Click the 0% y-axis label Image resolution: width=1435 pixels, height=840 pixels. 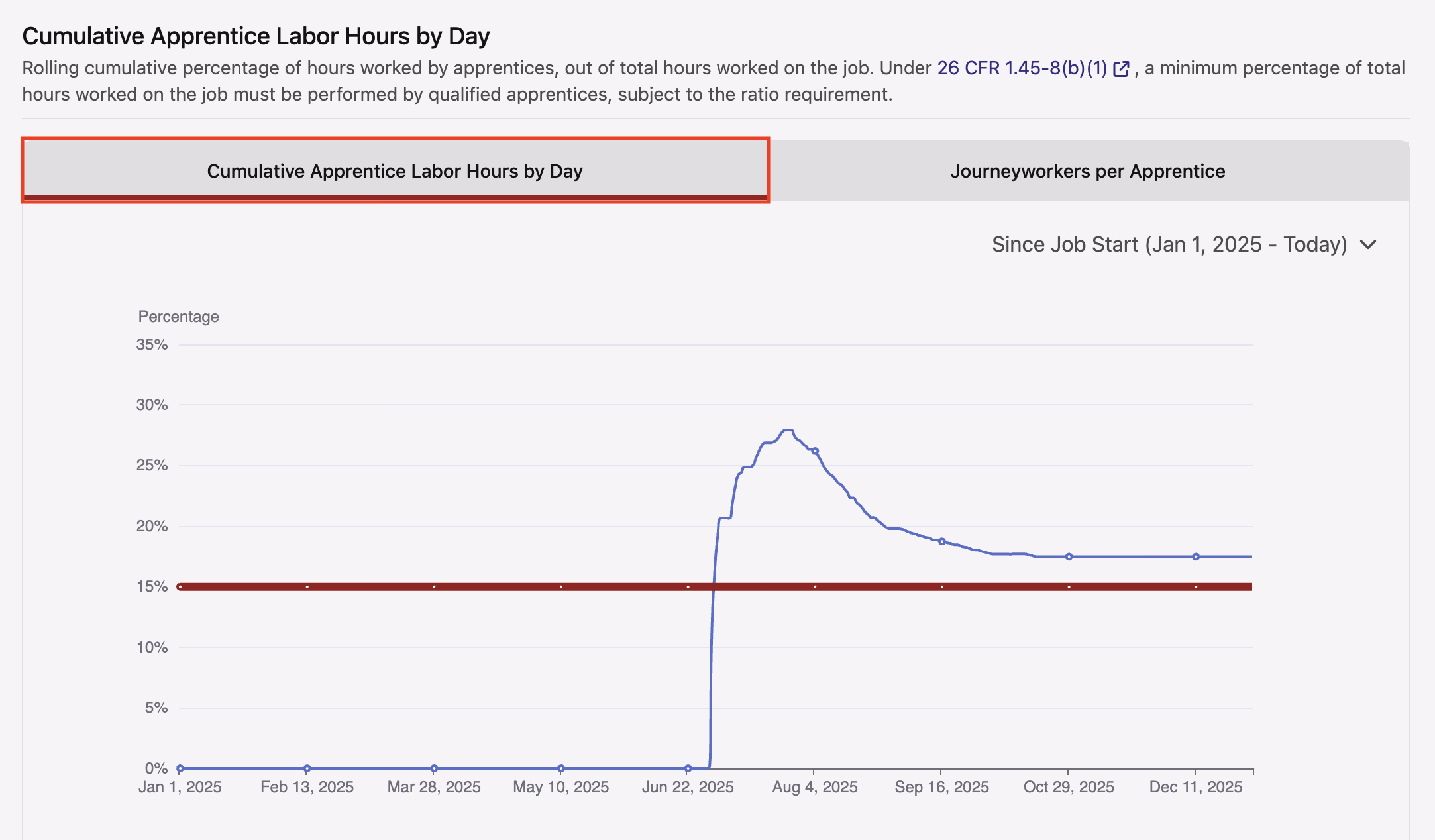(156, 768)
